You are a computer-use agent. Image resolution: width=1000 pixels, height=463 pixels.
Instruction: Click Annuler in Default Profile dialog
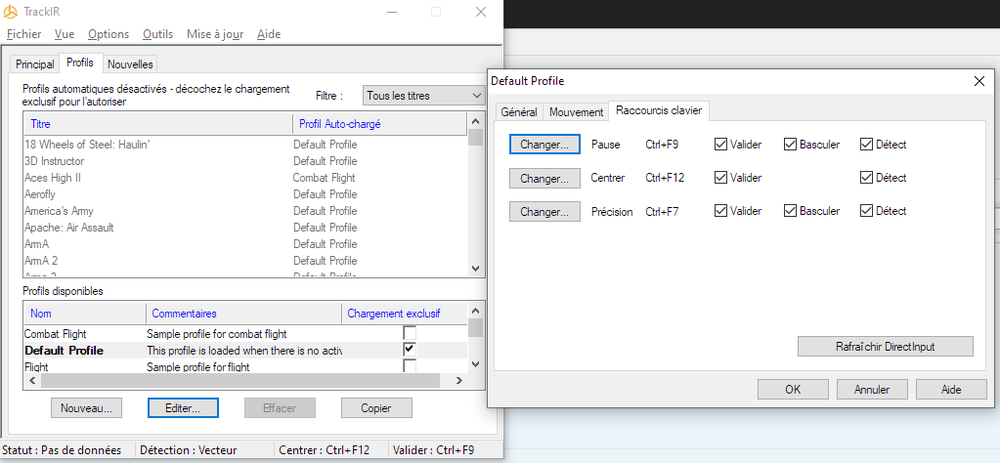[x=872, y=389]
